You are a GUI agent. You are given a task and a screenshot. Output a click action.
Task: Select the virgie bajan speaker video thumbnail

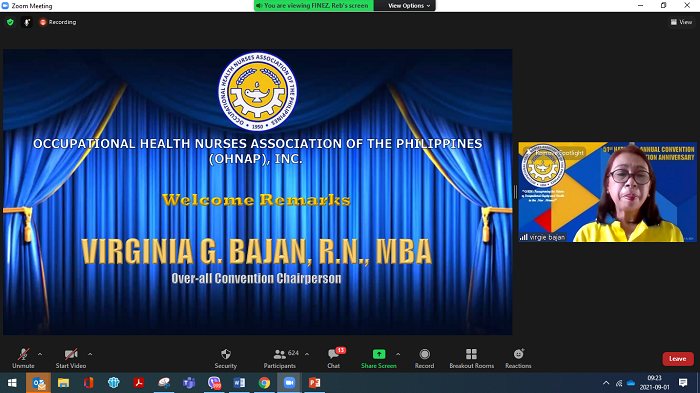tap(607, 192)
